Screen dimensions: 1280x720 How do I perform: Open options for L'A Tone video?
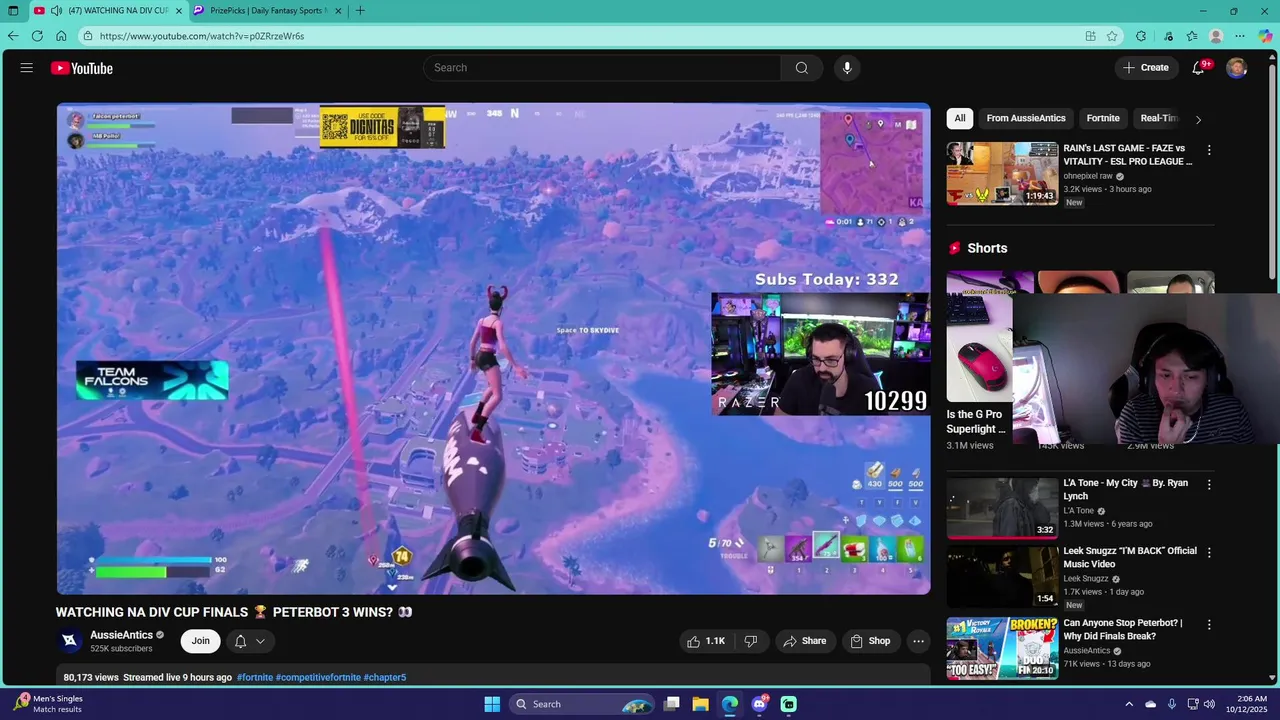1209,485
